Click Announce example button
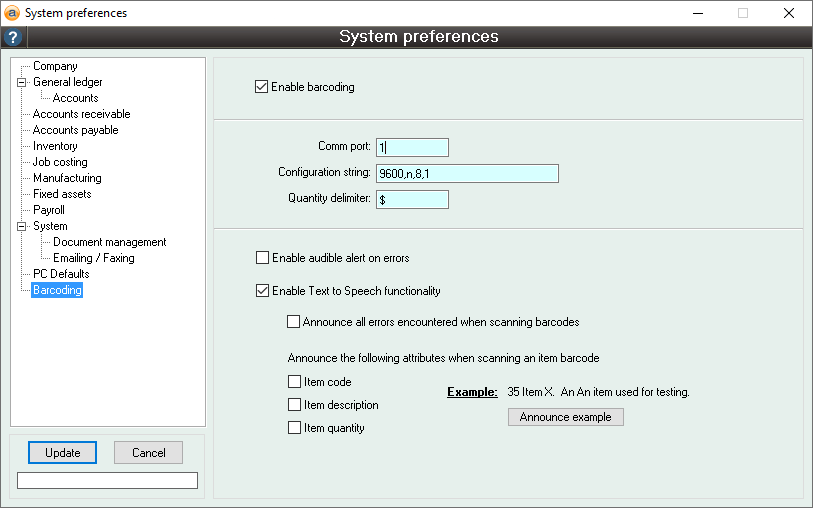This screenshot has height=508, width=813. pyautogui.click(x=565, y=417)
